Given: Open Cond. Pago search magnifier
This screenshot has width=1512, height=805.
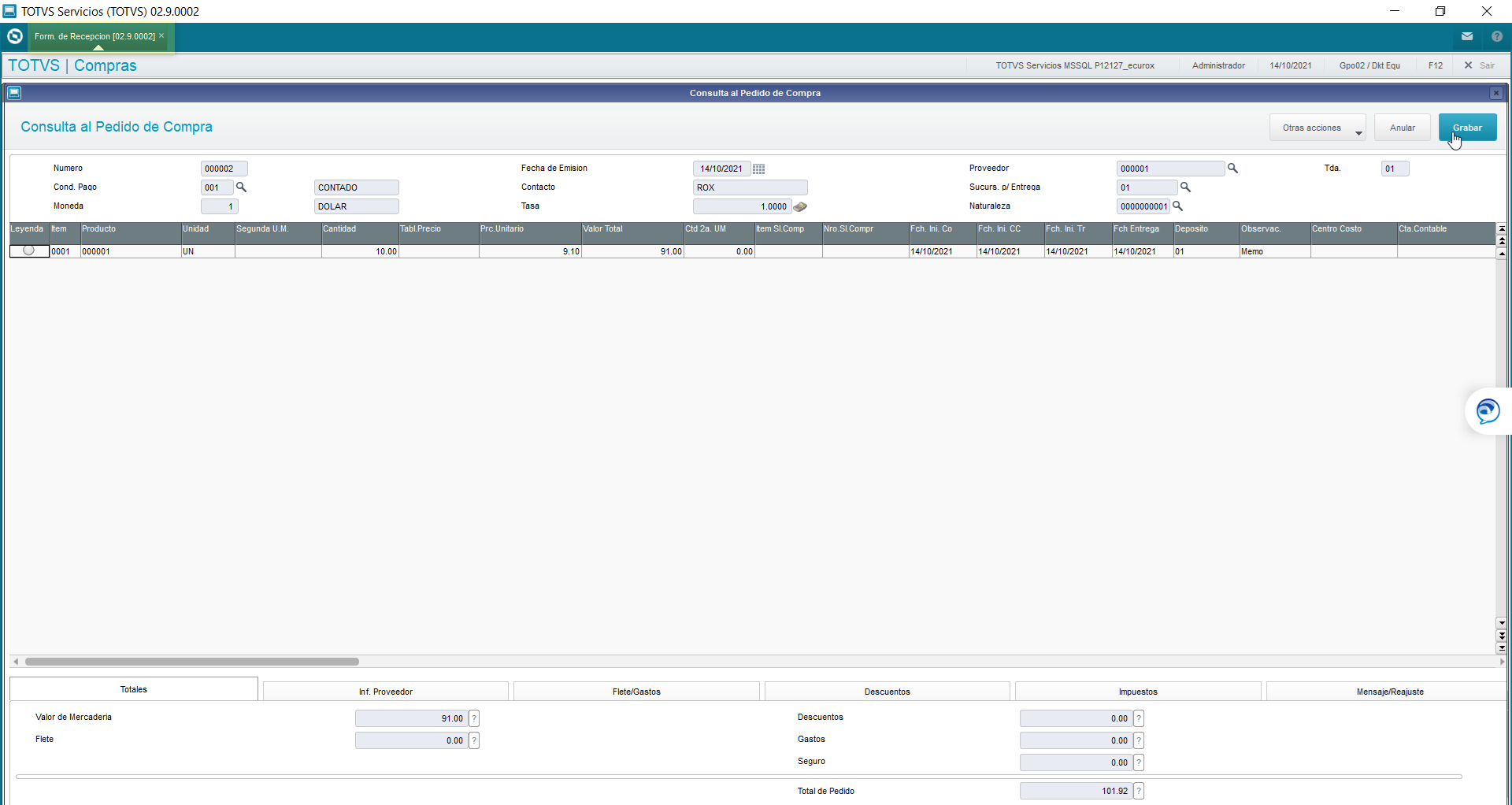Looking at the screenshot, I should [242, 187].
